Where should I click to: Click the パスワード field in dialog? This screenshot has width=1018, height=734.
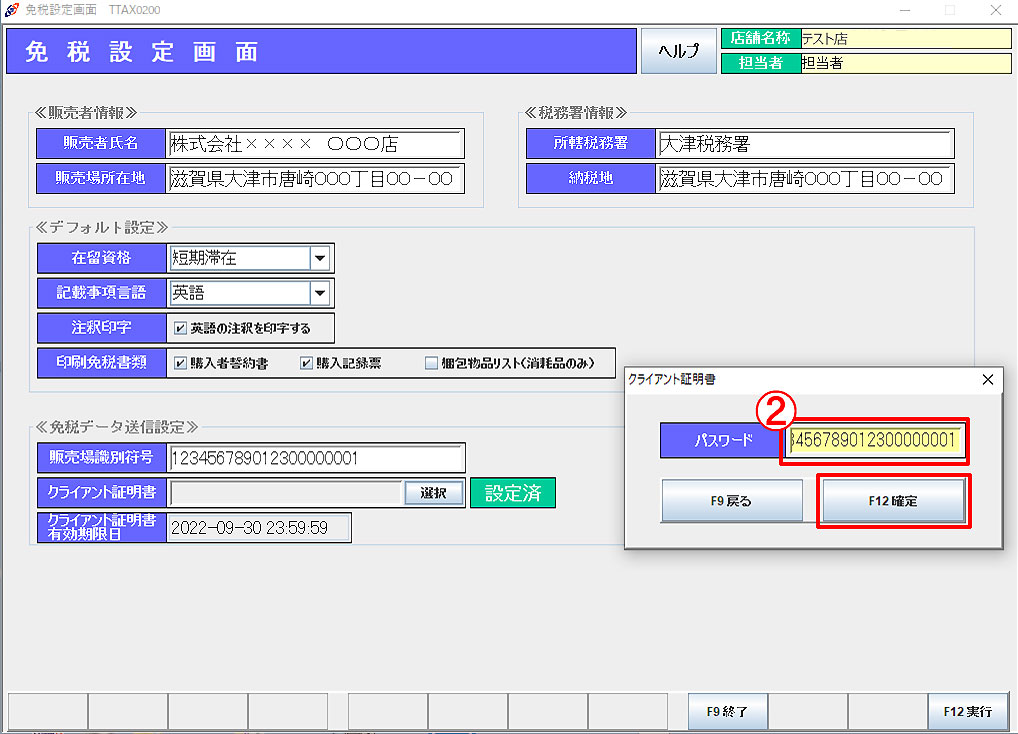[874, 440]
